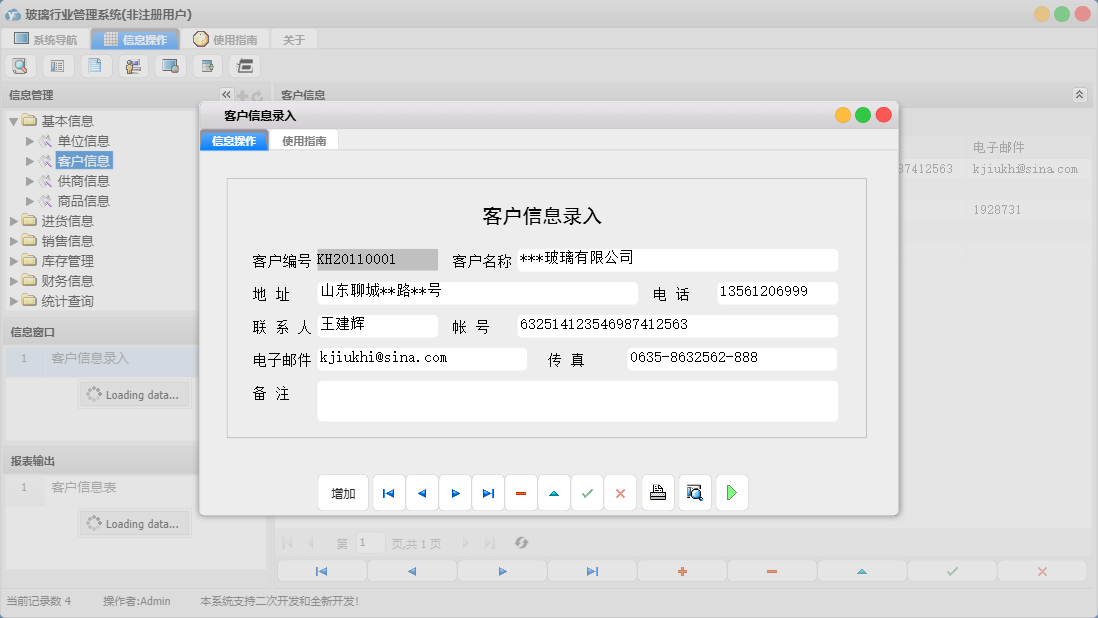Select the search magnifier toolbar icon
Image resolution: width=1098 pixels, height=618 pixels.
point(20,65)
